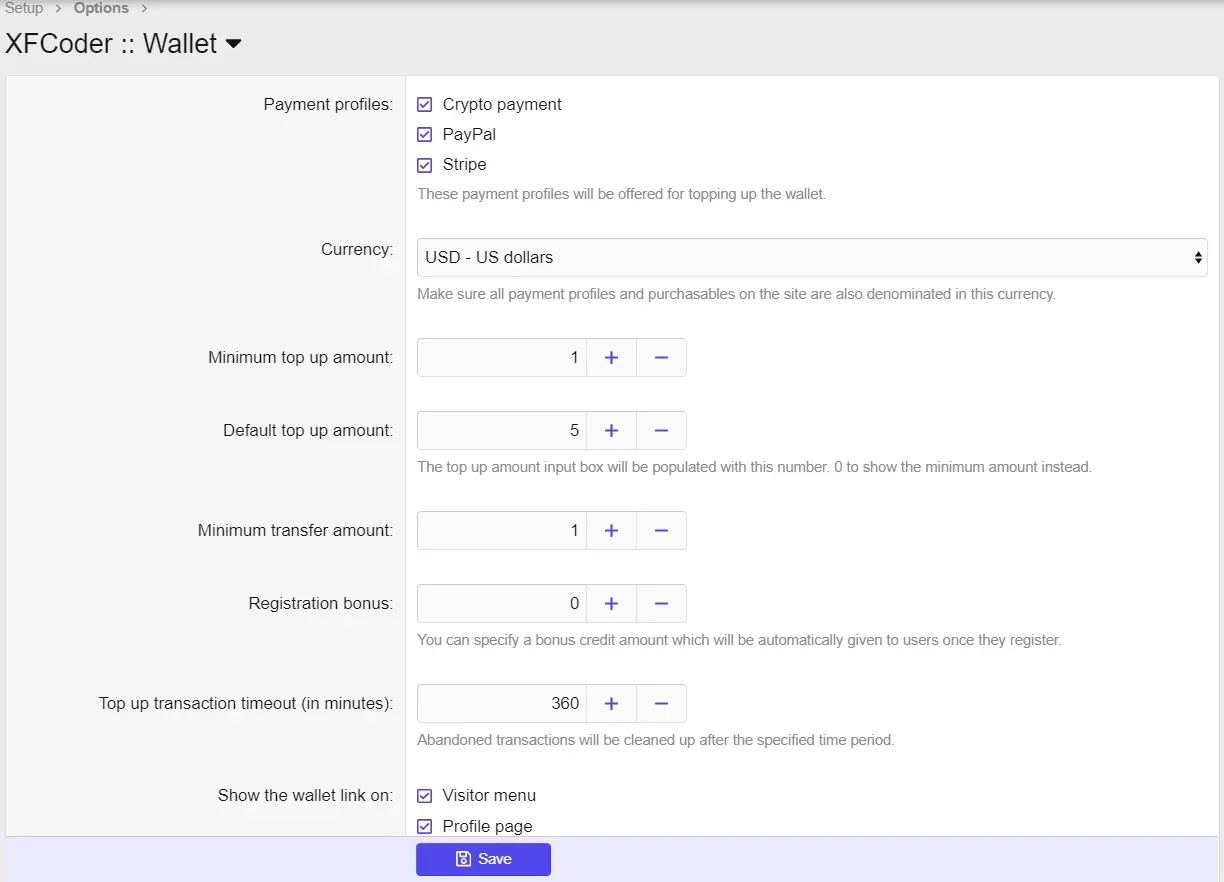The width and height of the screenshot is (1224, 882).
Task: Toggle the Stripe payment checkbox
Action: 424,164
